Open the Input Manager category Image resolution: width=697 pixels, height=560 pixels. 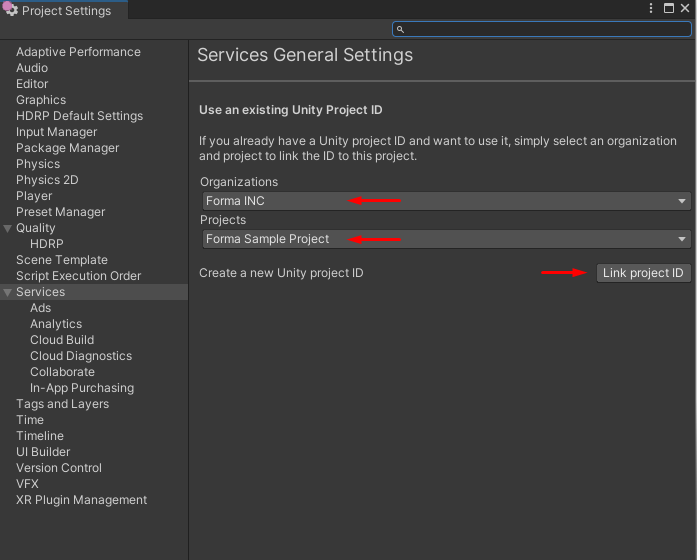(57, 132)
